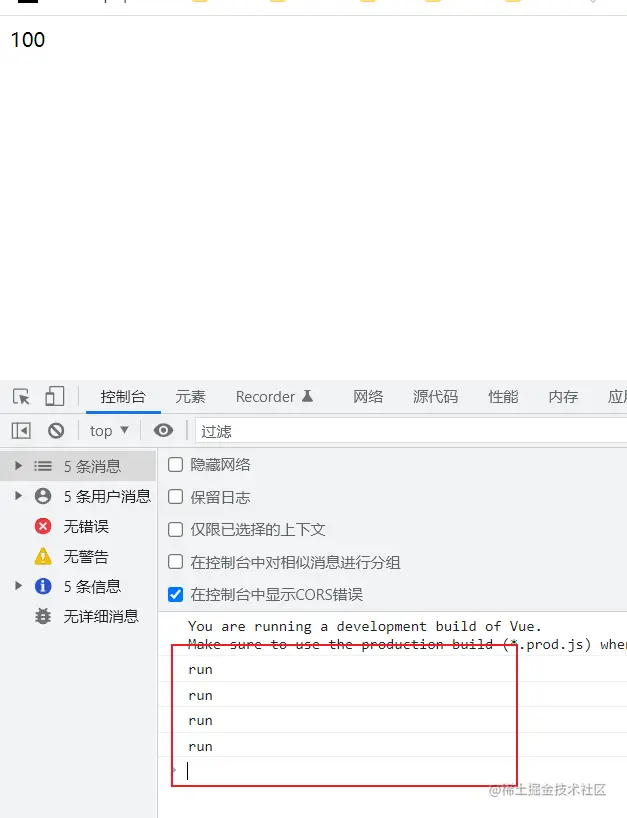Switch to the 元素 tab
This screenshot has height=818, width=627.
coord(190,397)
